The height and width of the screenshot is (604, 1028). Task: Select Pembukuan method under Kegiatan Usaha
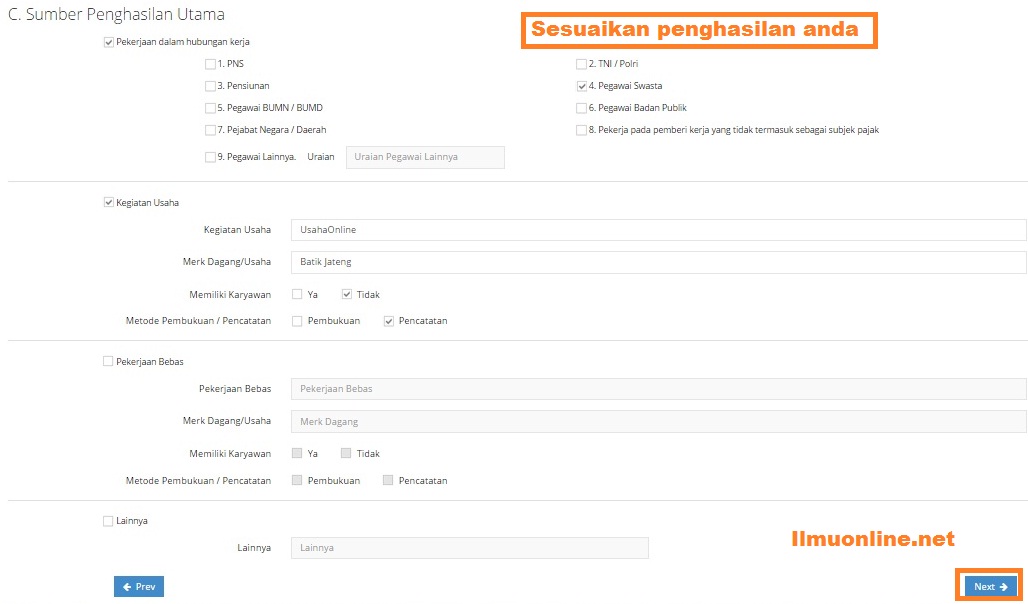pos(297,321)
